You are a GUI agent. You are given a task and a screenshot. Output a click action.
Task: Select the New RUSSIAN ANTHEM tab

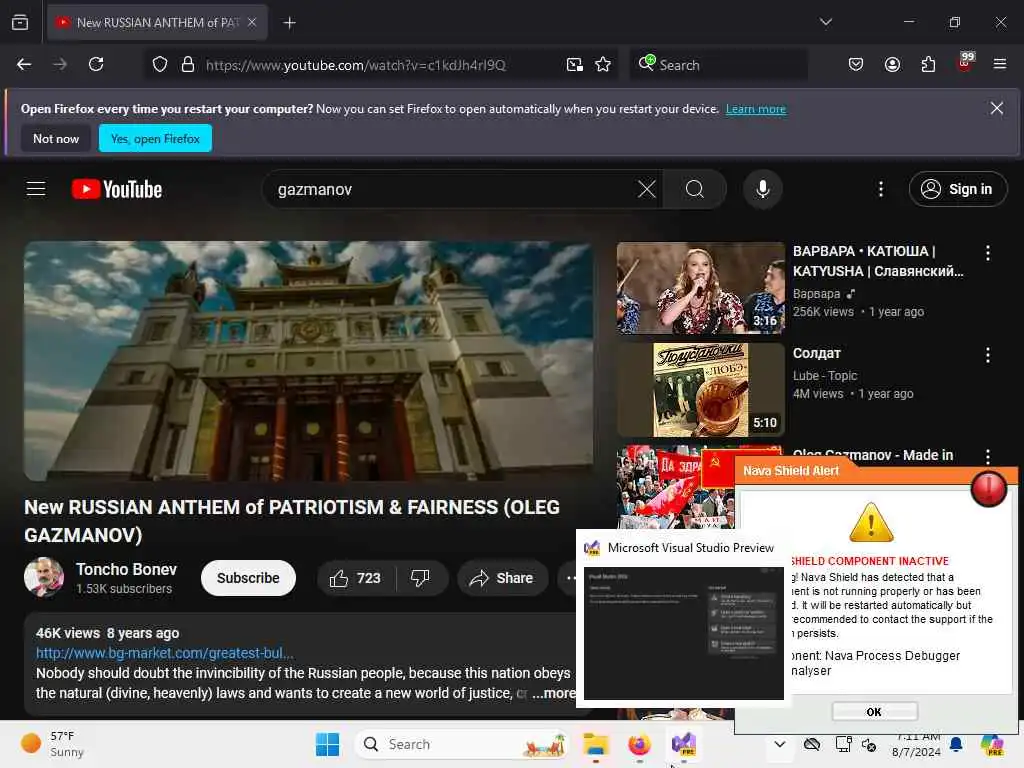[x=157, y=22]
